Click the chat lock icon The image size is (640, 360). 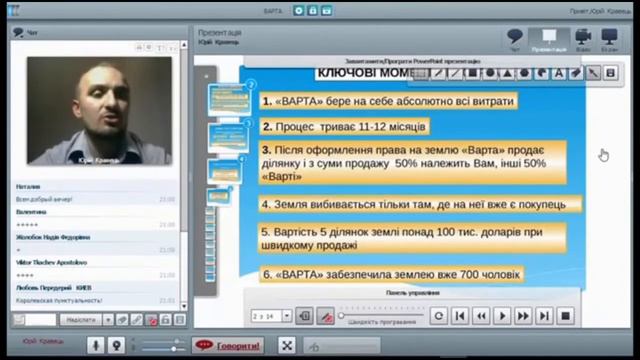point(166,320)
